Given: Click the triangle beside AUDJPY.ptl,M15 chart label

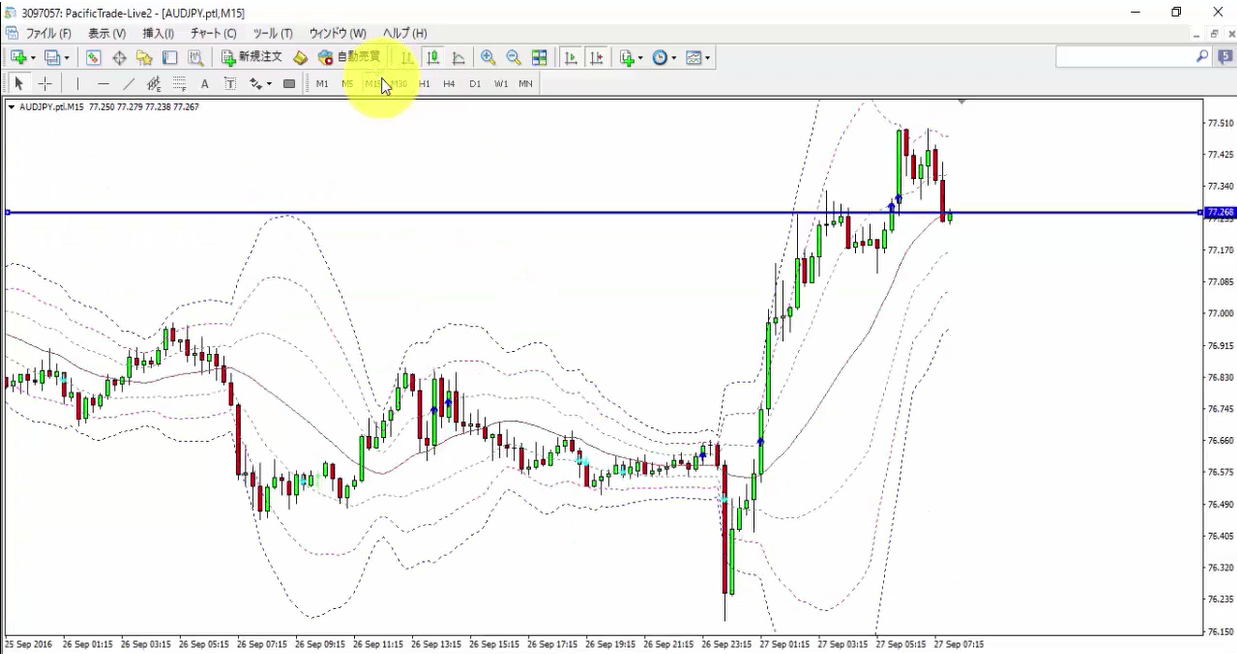Looking at the screenshot, I should coord(11,106).
